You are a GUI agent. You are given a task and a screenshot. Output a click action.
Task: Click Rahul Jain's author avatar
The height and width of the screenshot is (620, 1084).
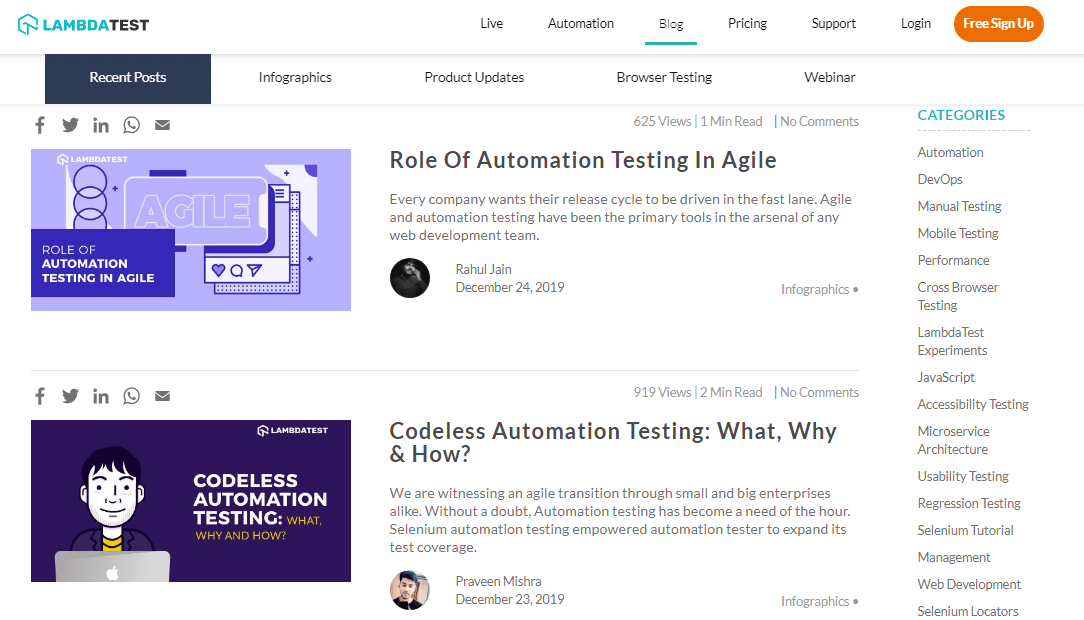(409, 278)
